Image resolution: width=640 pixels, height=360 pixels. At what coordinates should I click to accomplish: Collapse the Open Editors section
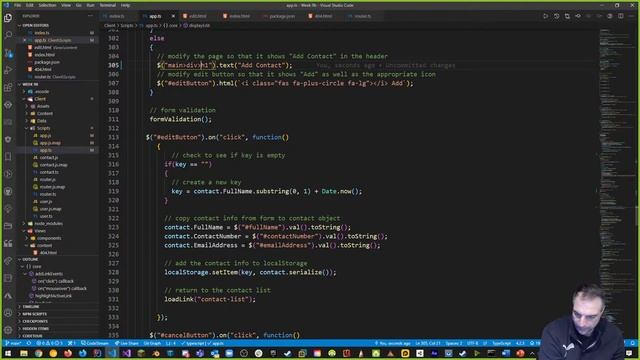click(x=35, y=25)
